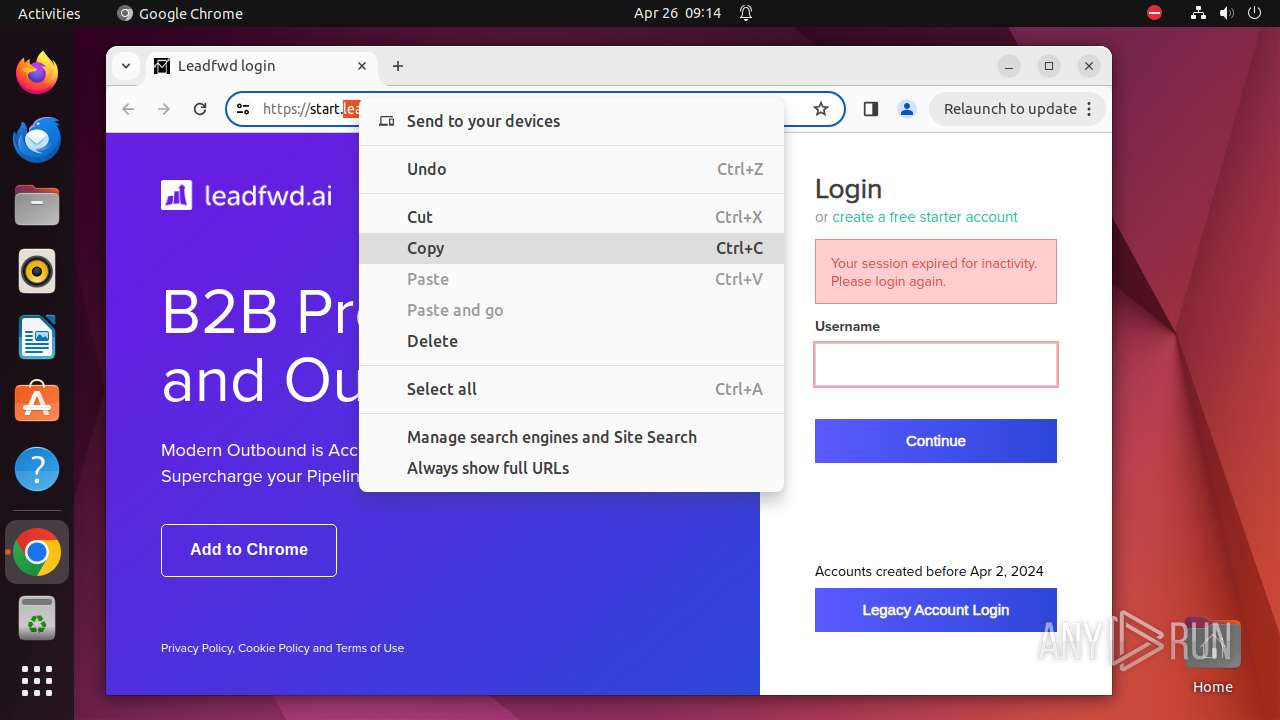Choose Delete in the context menu
Viewport: 1280px width, 720px height.
[x=571, y=341]
